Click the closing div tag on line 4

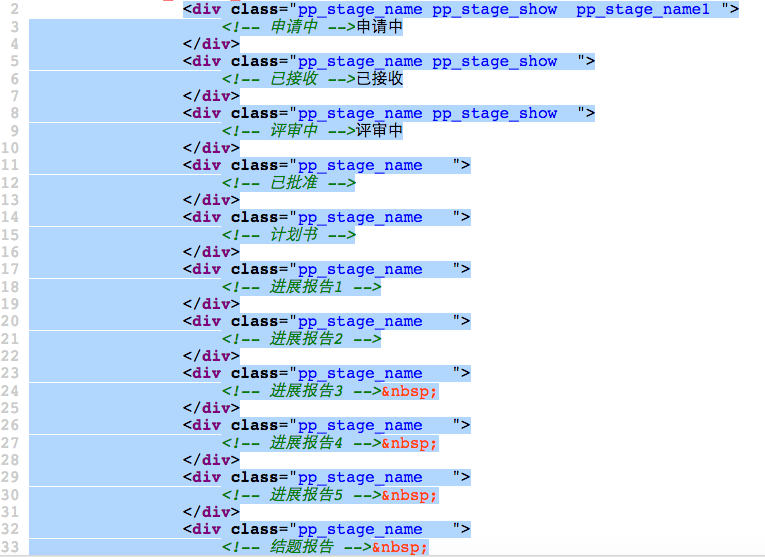(x=211, y=44)
